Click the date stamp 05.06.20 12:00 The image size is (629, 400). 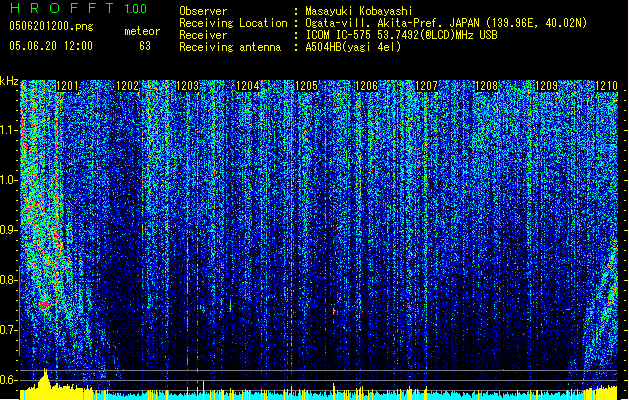point(51,46)
